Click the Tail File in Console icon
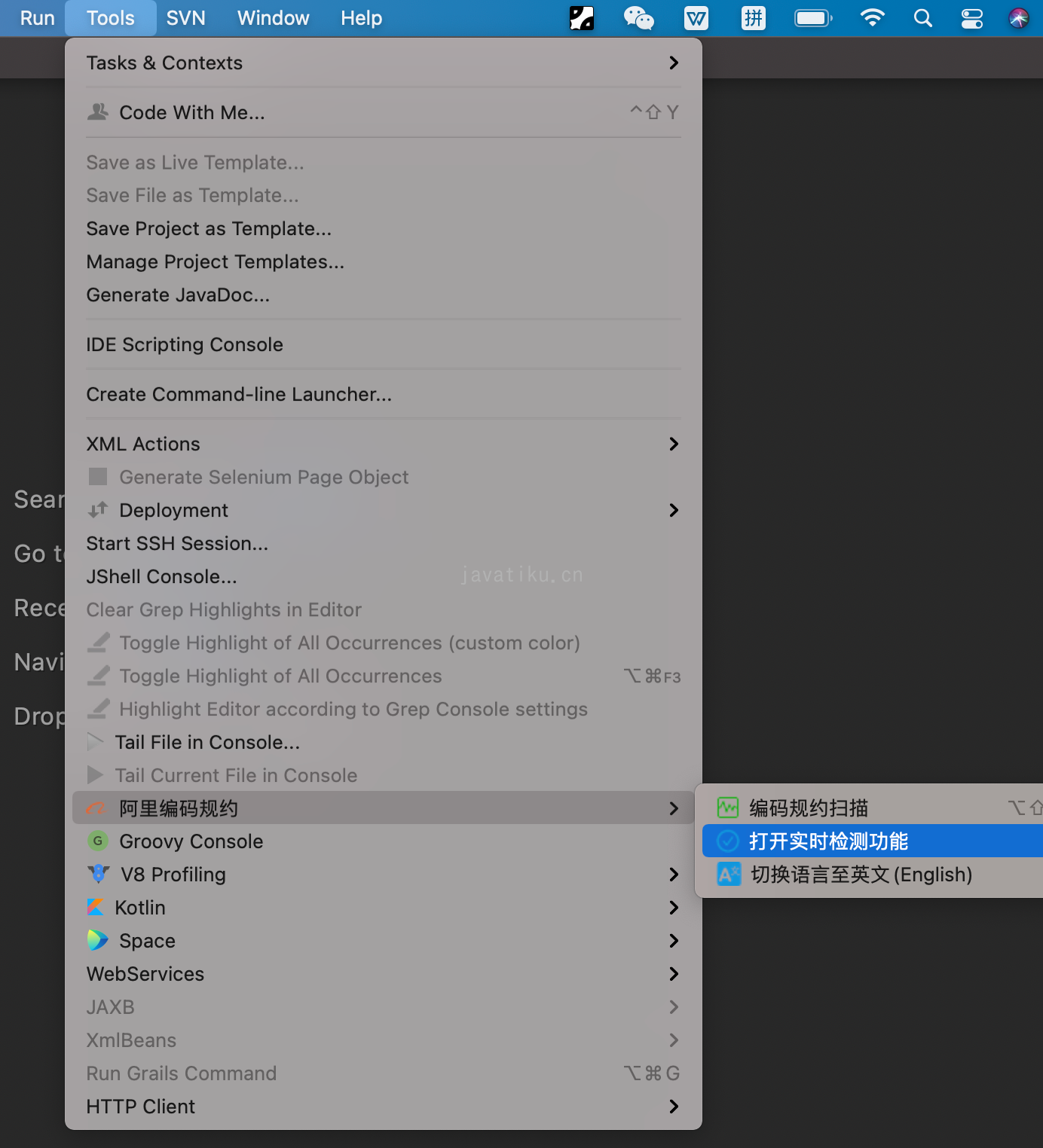The image size is (1043, 1148). 96,742
